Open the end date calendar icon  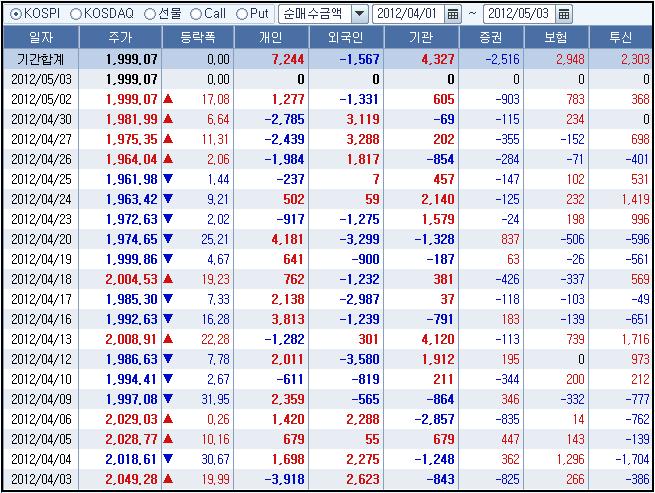pyautogui.click(x=564, y=14)
